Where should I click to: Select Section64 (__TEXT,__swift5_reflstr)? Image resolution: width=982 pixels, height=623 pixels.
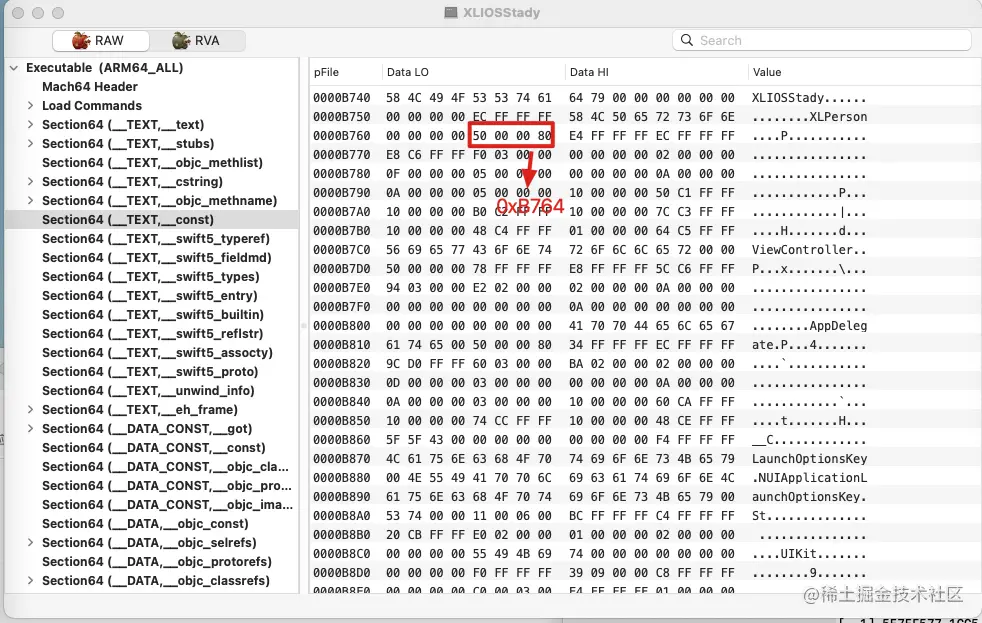[x=152, y=334]
